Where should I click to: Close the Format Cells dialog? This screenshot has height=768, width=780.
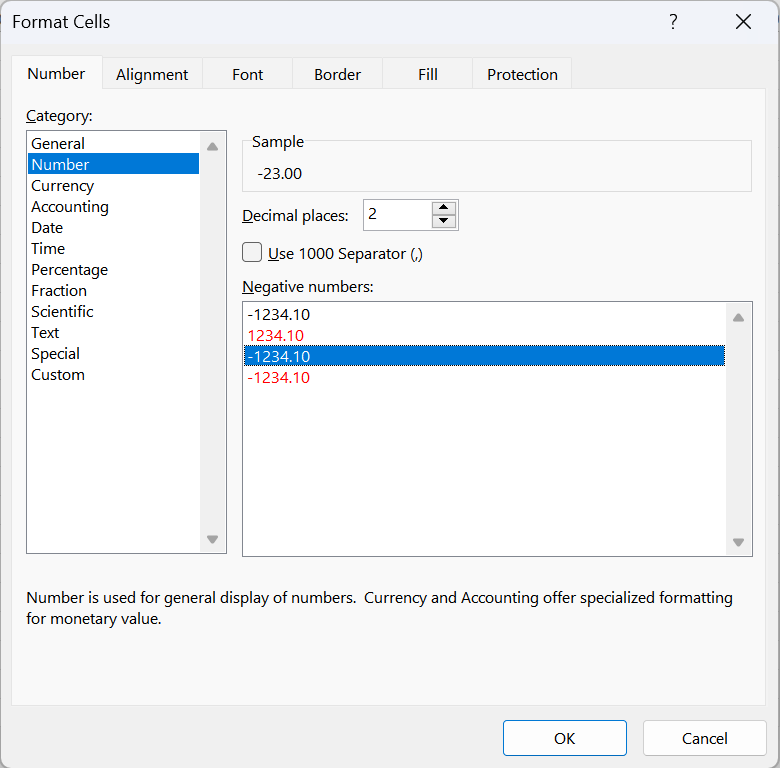[743, 22]
